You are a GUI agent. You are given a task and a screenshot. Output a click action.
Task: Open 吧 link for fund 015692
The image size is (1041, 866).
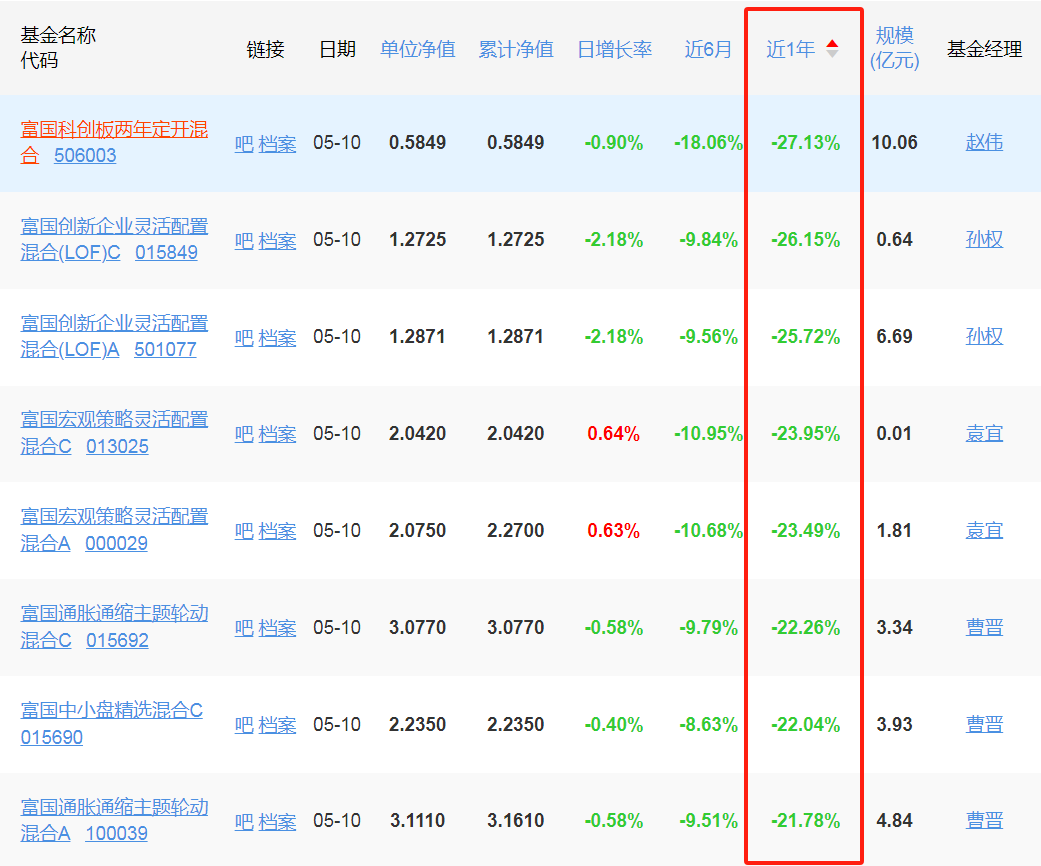click(x=244, y=628)
